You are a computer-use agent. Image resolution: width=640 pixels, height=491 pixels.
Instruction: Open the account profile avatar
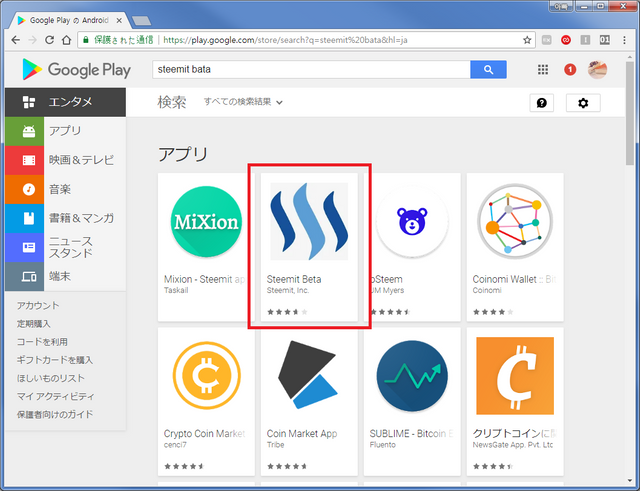(597, 70)
